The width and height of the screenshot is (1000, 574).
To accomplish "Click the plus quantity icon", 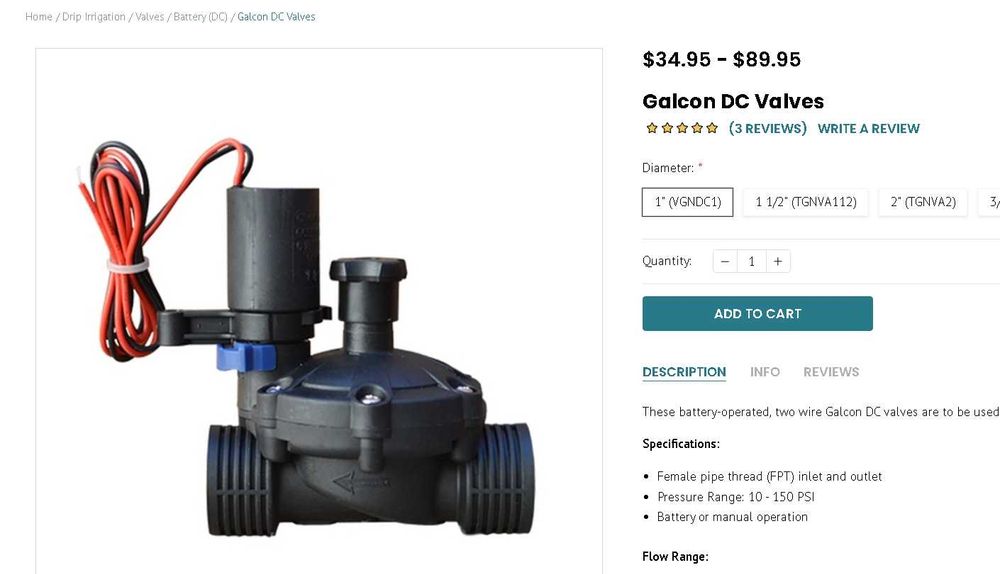I will coord(778,261).
